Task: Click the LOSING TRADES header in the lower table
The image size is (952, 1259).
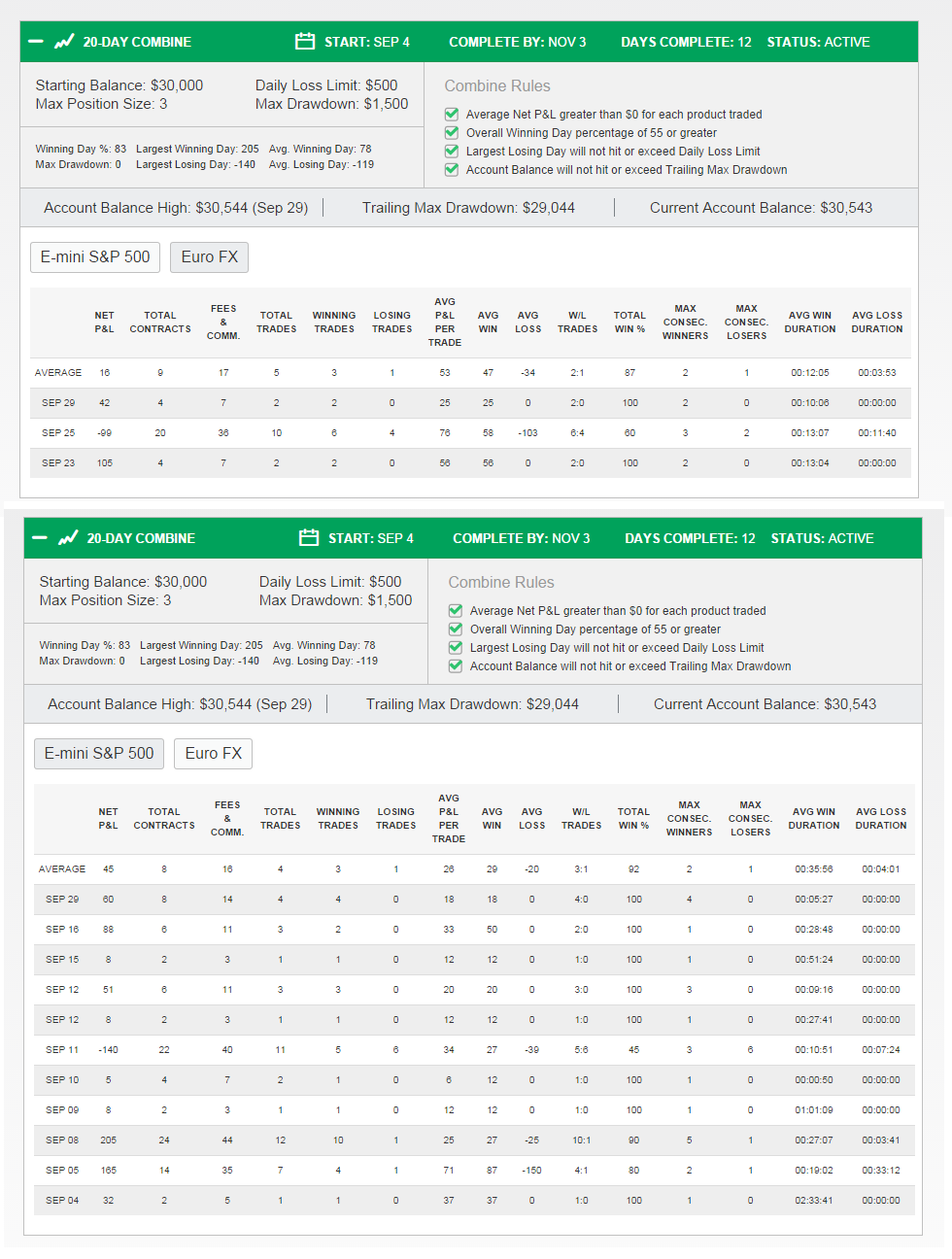Action: click(396, 819)
